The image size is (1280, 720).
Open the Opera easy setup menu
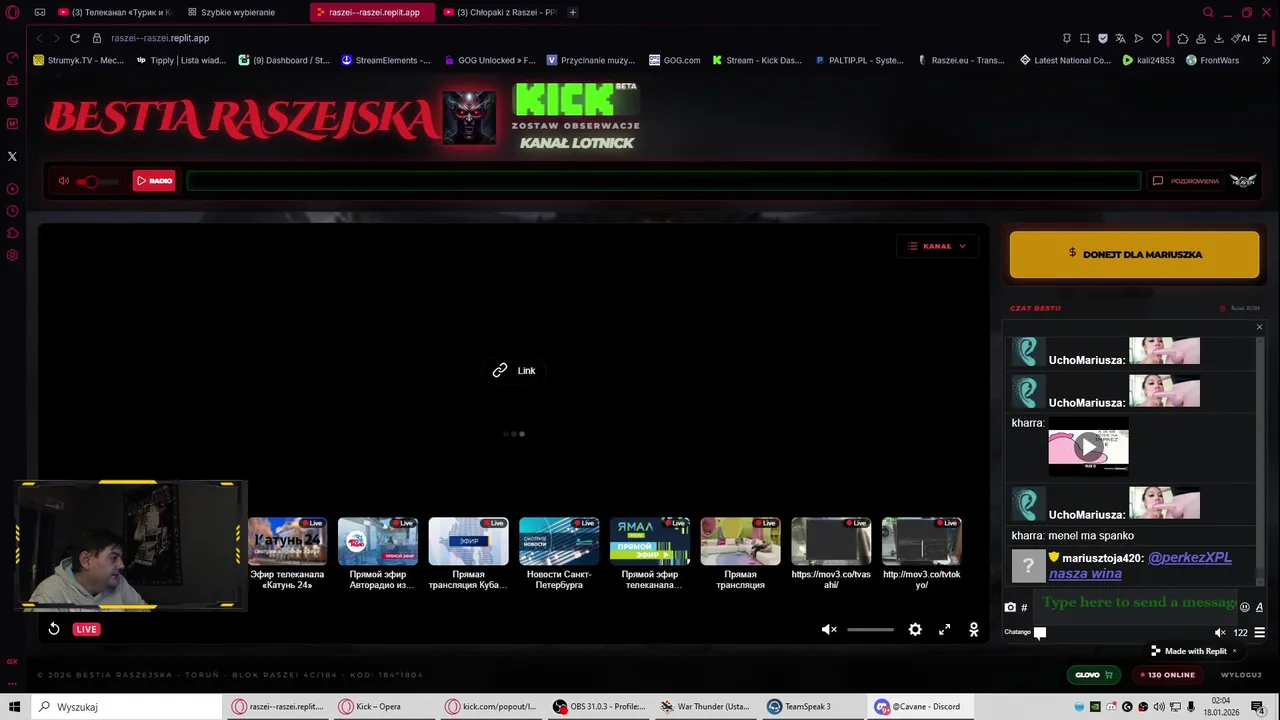[1264, 38]
